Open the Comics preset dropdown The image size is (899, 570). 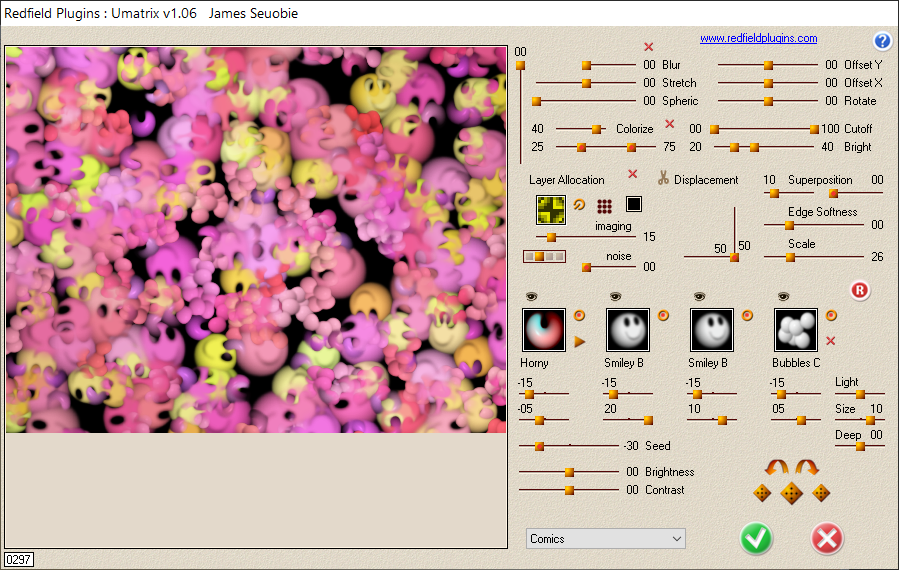605,539
